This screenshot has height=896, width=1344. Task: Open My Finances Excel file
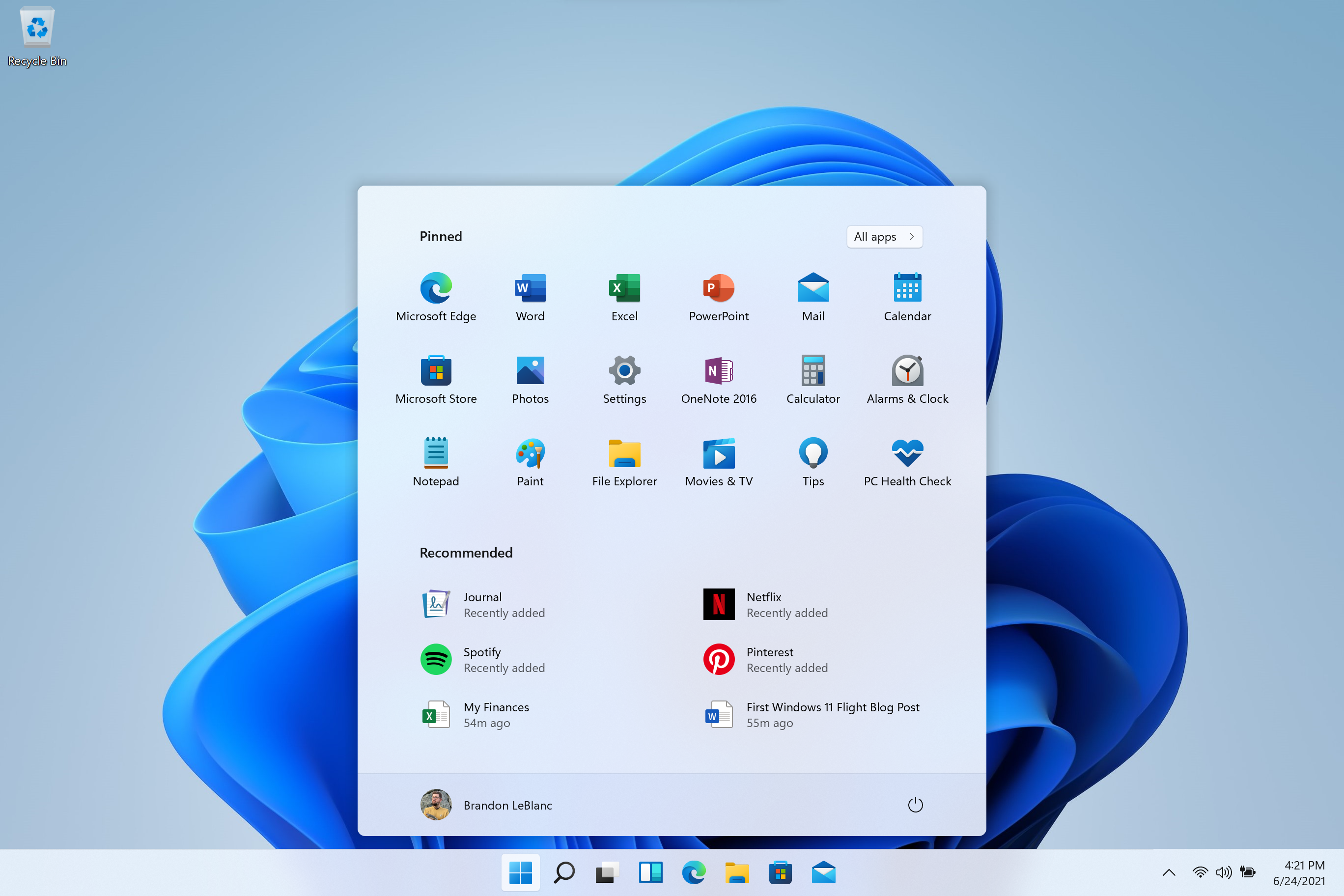[x=495, y=714]
